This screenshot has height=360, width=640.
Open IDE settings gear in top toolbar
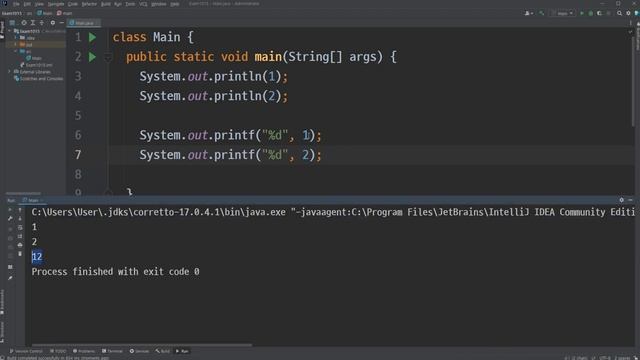628,13
